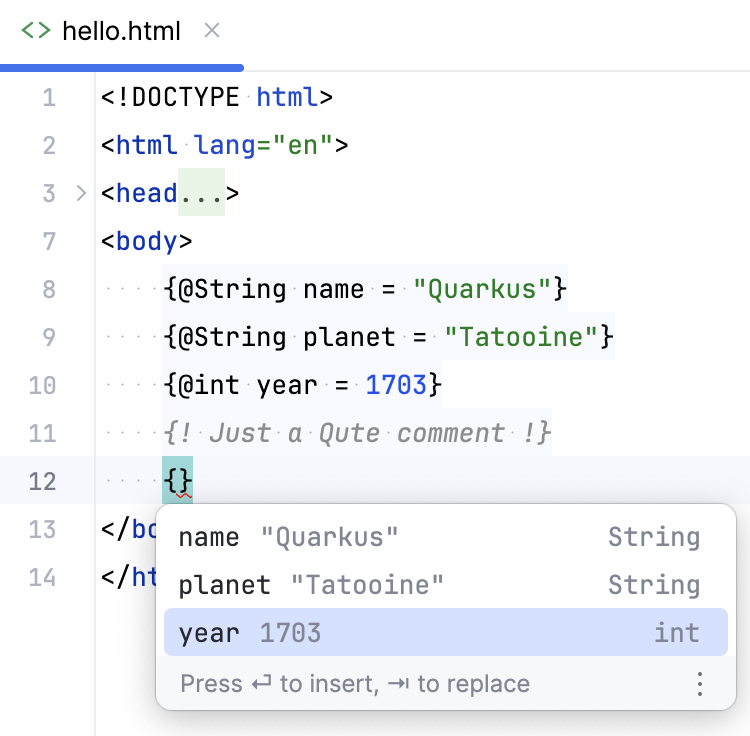Close the hello.html editor tab
This screenshot has width=750, height=736.
pos(212,31)
